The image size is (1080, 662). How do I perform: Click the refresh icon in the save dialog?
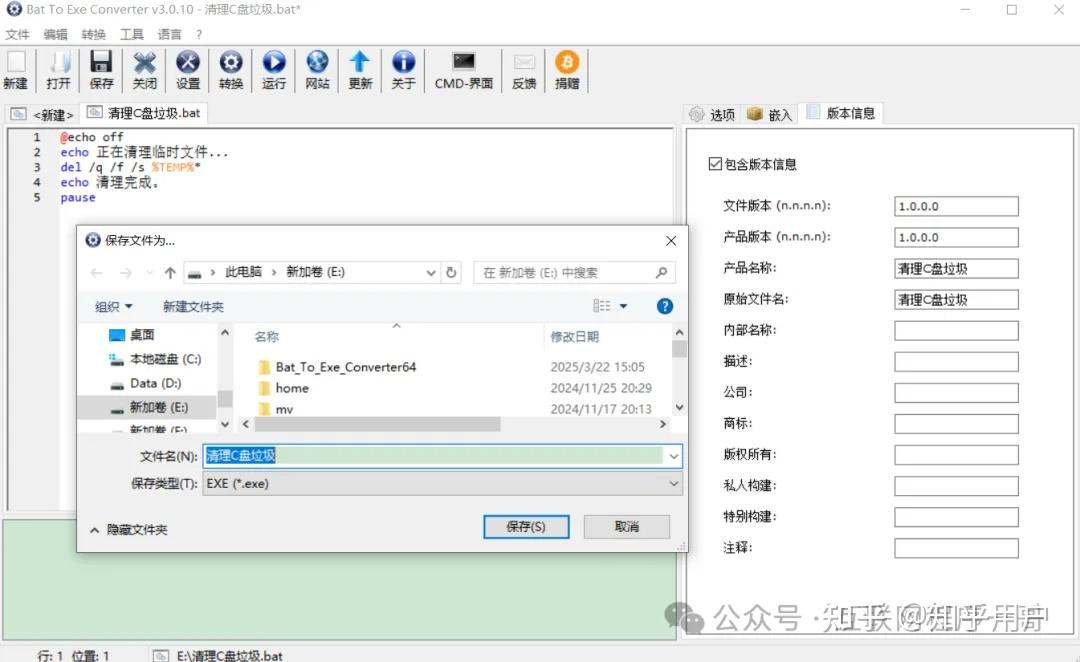tap(451, 272)
